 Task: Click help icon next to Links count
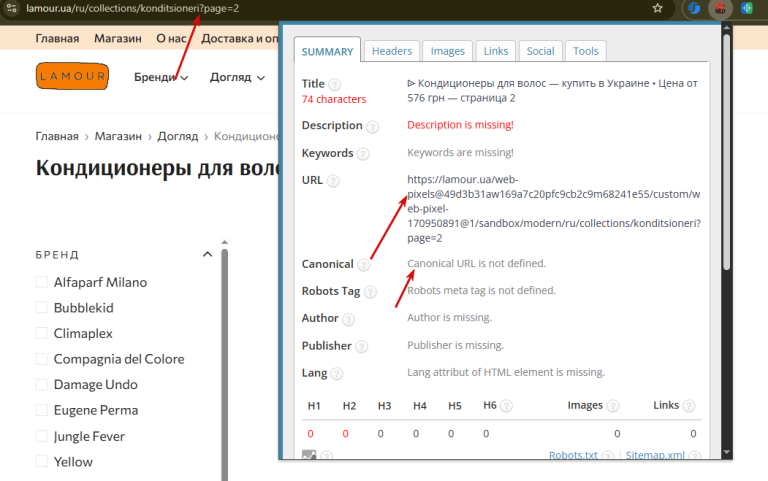(689, 406)
